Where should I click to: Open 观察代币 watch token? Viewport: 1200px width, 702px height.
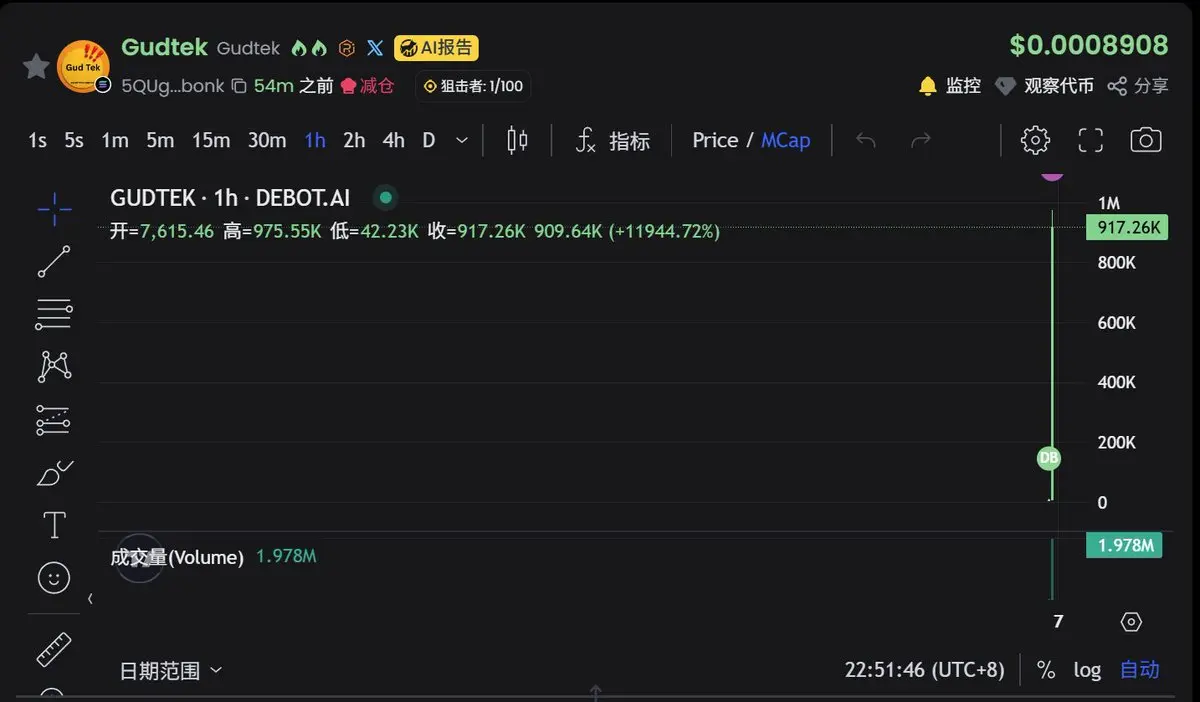[x=1045, y=86]
